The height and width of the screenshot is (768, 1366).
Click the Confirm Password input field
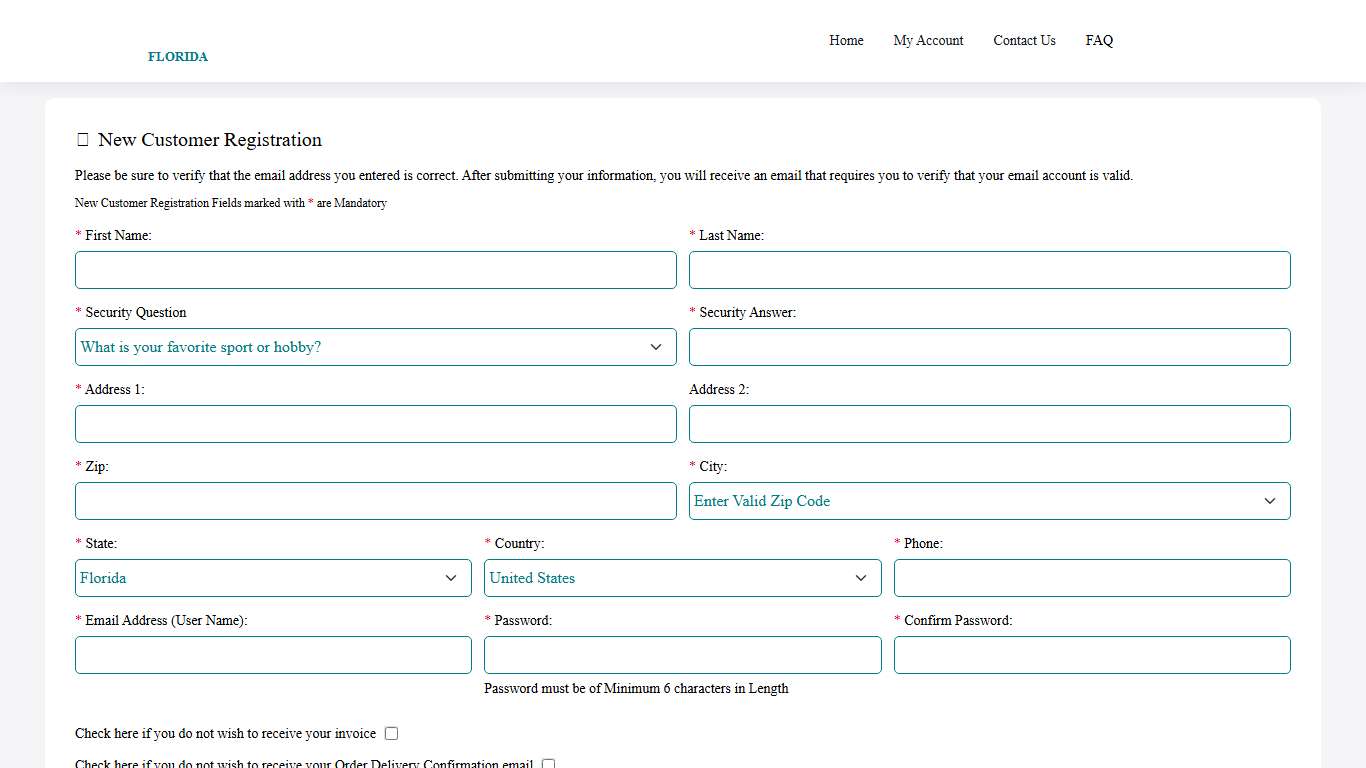1091,655
